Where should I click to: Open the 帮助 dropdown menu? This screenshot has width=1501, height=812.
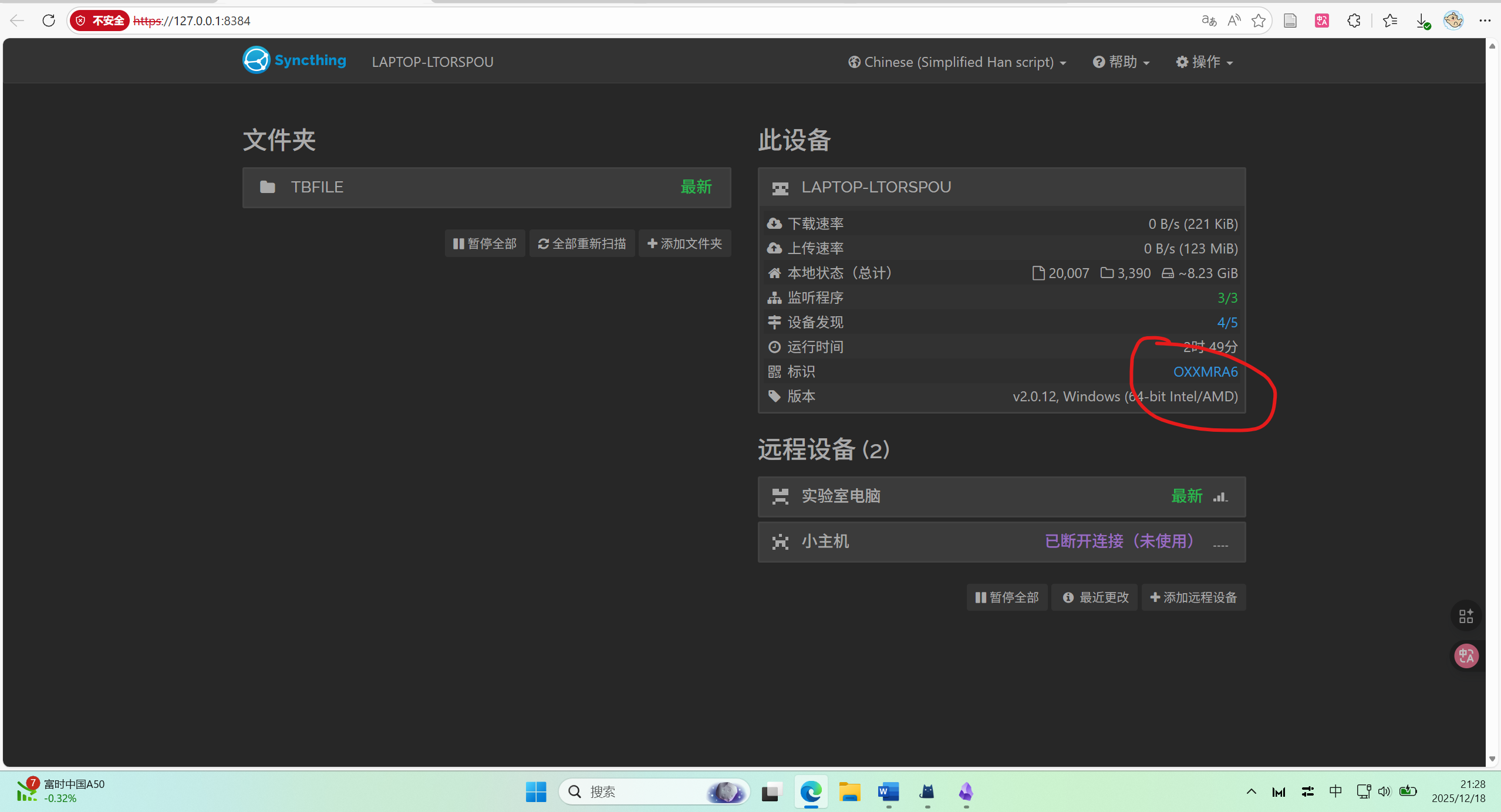point(1121,62)
